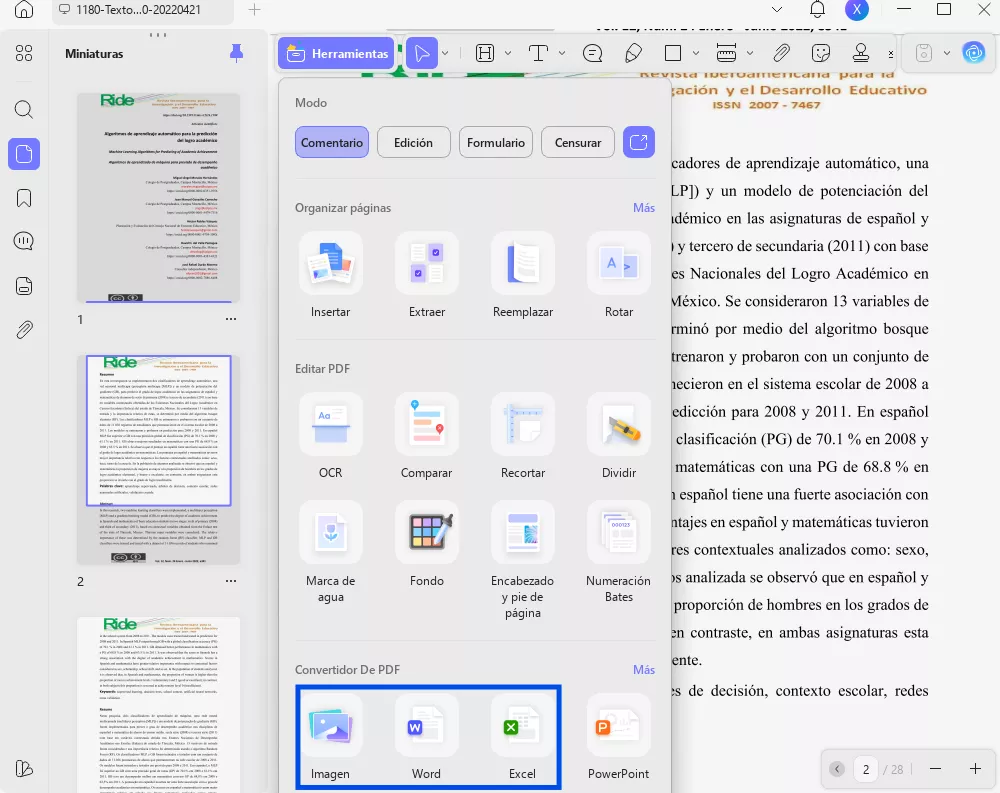
Task: Select the text box tool
Action: coord(538,54)
